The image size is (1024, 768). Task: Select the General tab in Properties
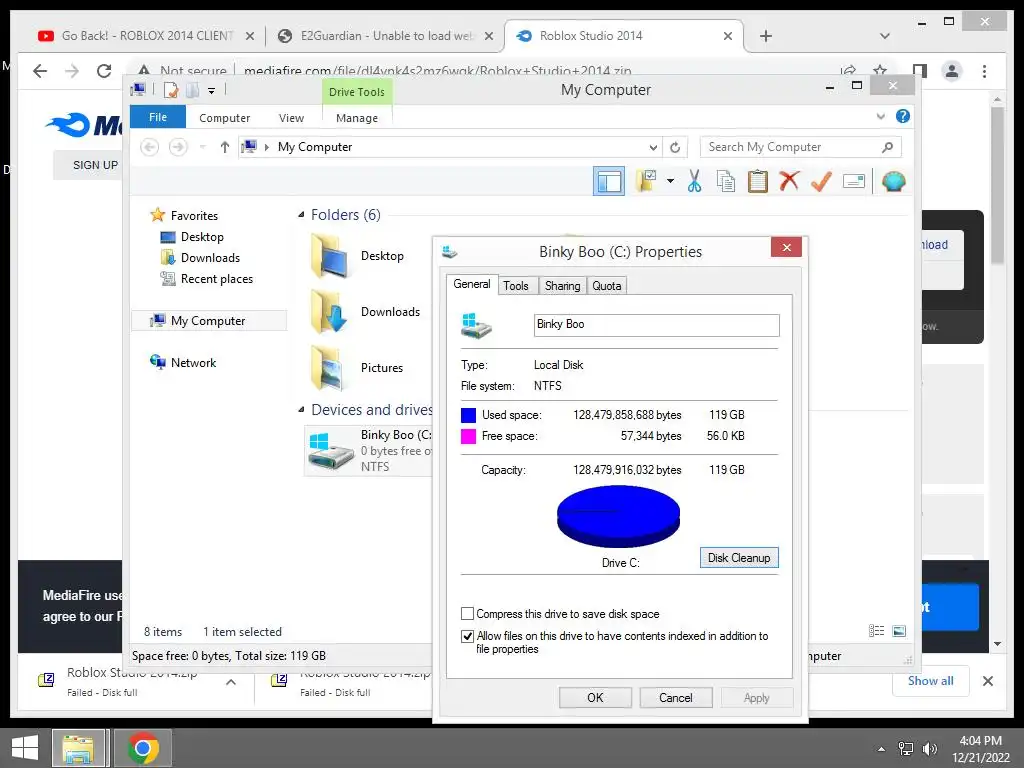(472, 284)
